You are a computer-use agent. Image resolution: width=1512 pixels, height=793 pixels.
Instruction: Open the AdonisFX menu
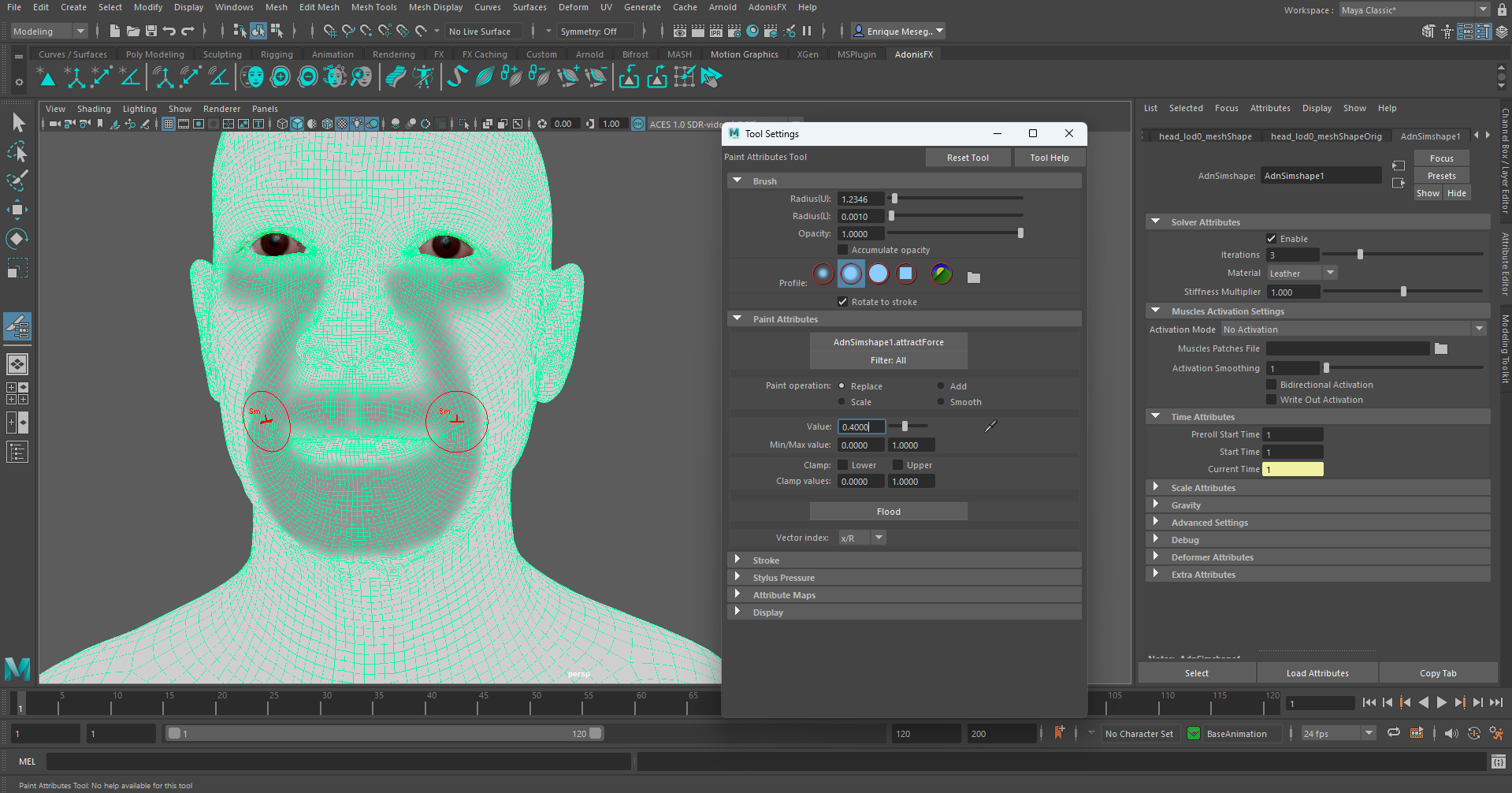click(x=767, y=7)
